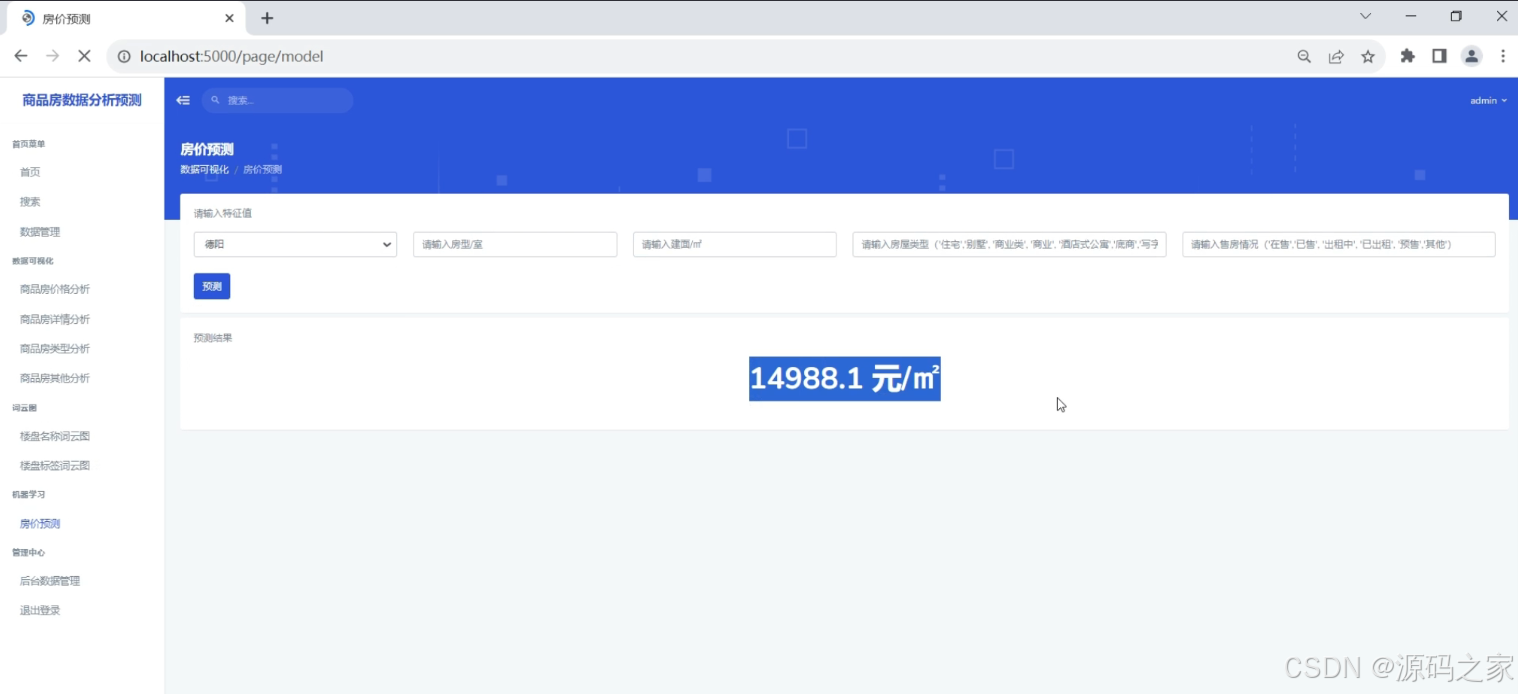Click the 请输入房型/室 input field

point(514,244)
